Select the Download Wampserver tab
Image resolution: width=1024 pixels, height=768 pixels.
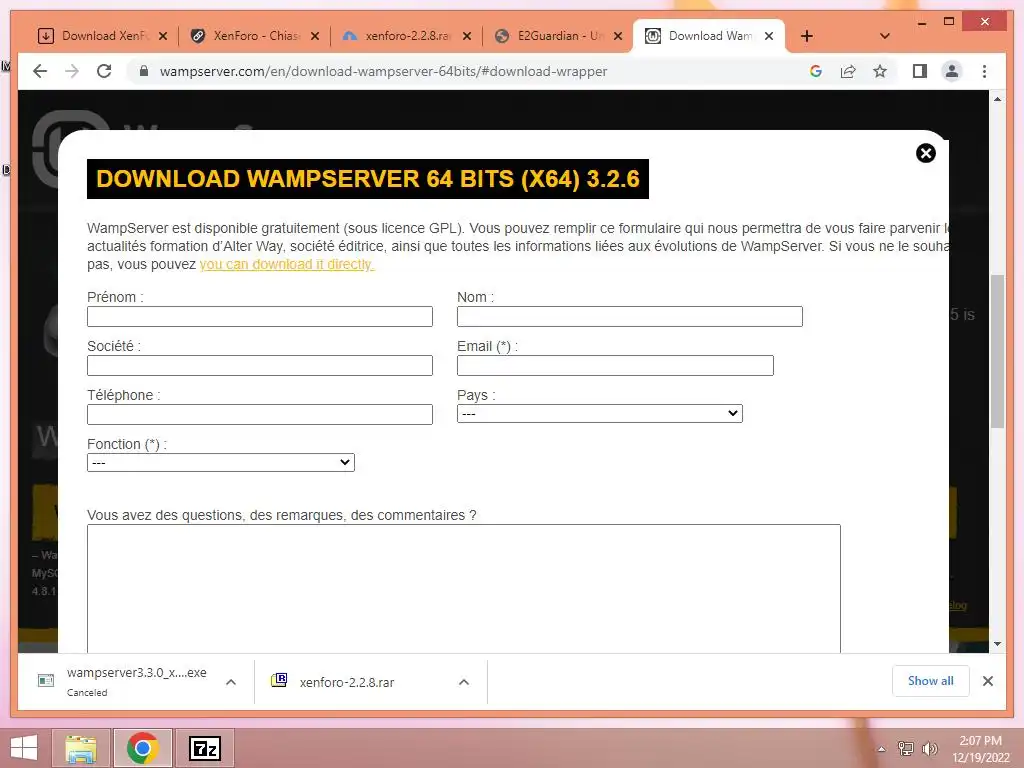pyautogui.click(x=709, y=36)
